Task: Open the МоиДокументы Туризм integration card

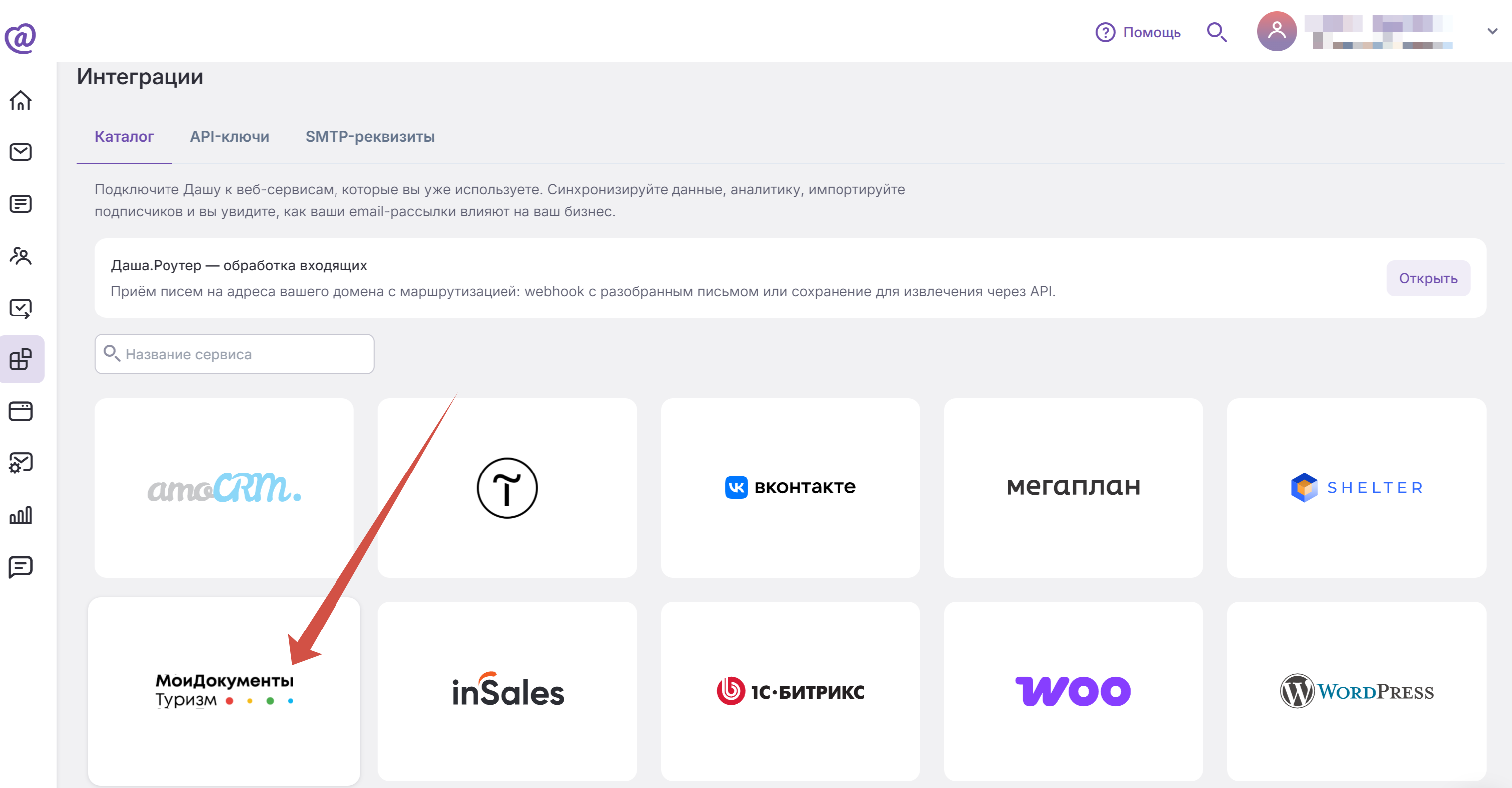Action: point(224,691)
